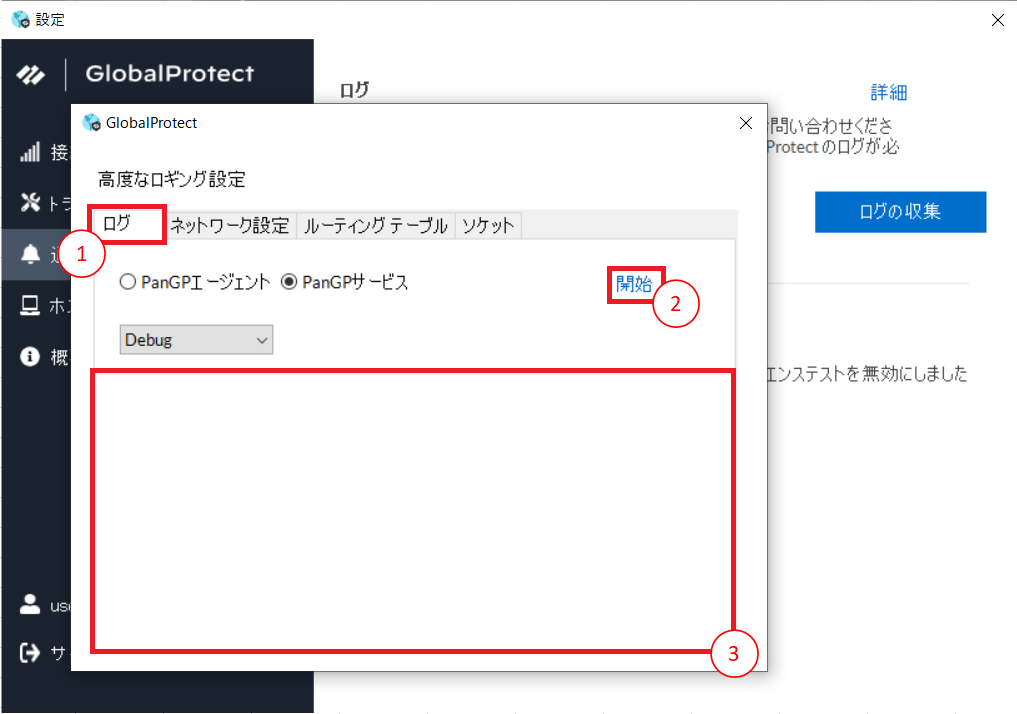Click the user profile sidebar icon
Image resolution: width=1017 pixels, height=714 pixels.
(30, 604)
